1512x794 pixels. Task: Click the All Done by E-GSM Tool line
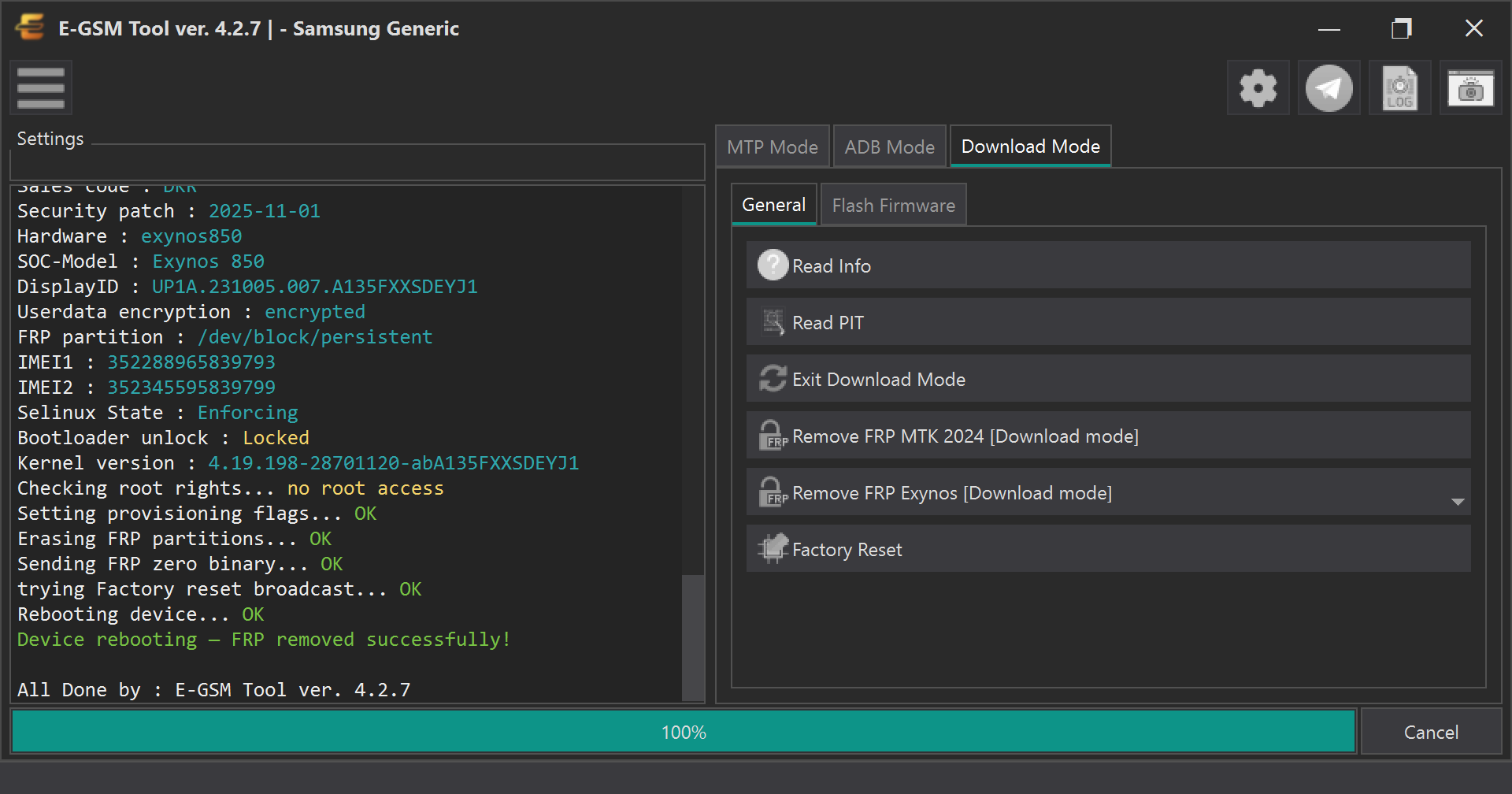pyautogui.click(x=214, y=690)
